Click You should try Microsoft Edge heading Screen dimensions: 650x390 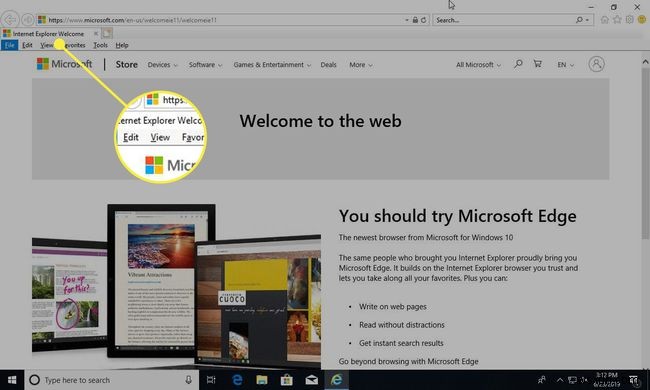[457, 216]
